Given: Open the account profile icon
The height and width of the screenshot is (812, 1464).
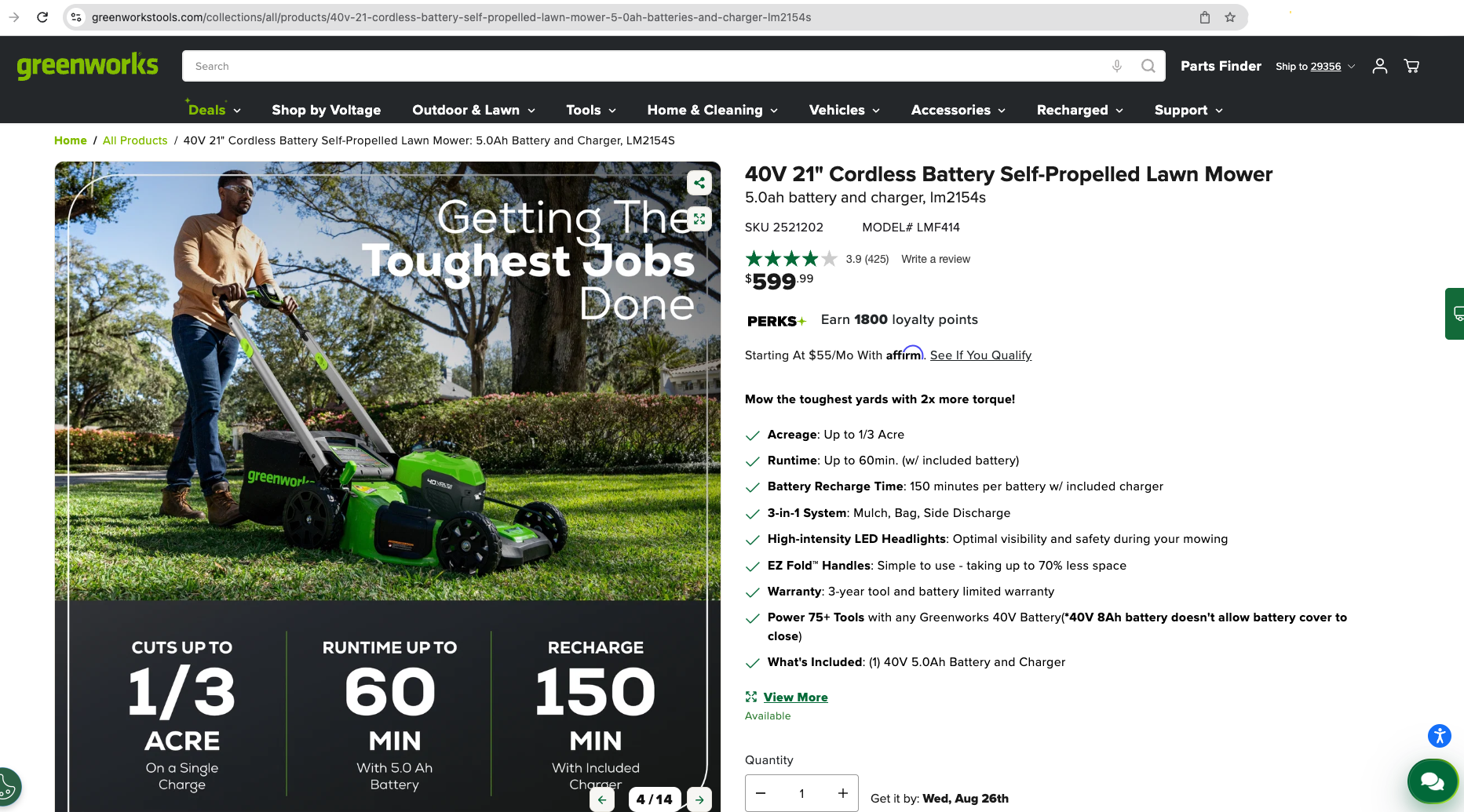Looking at the screenshot, I should click(x=1380, y=66).
